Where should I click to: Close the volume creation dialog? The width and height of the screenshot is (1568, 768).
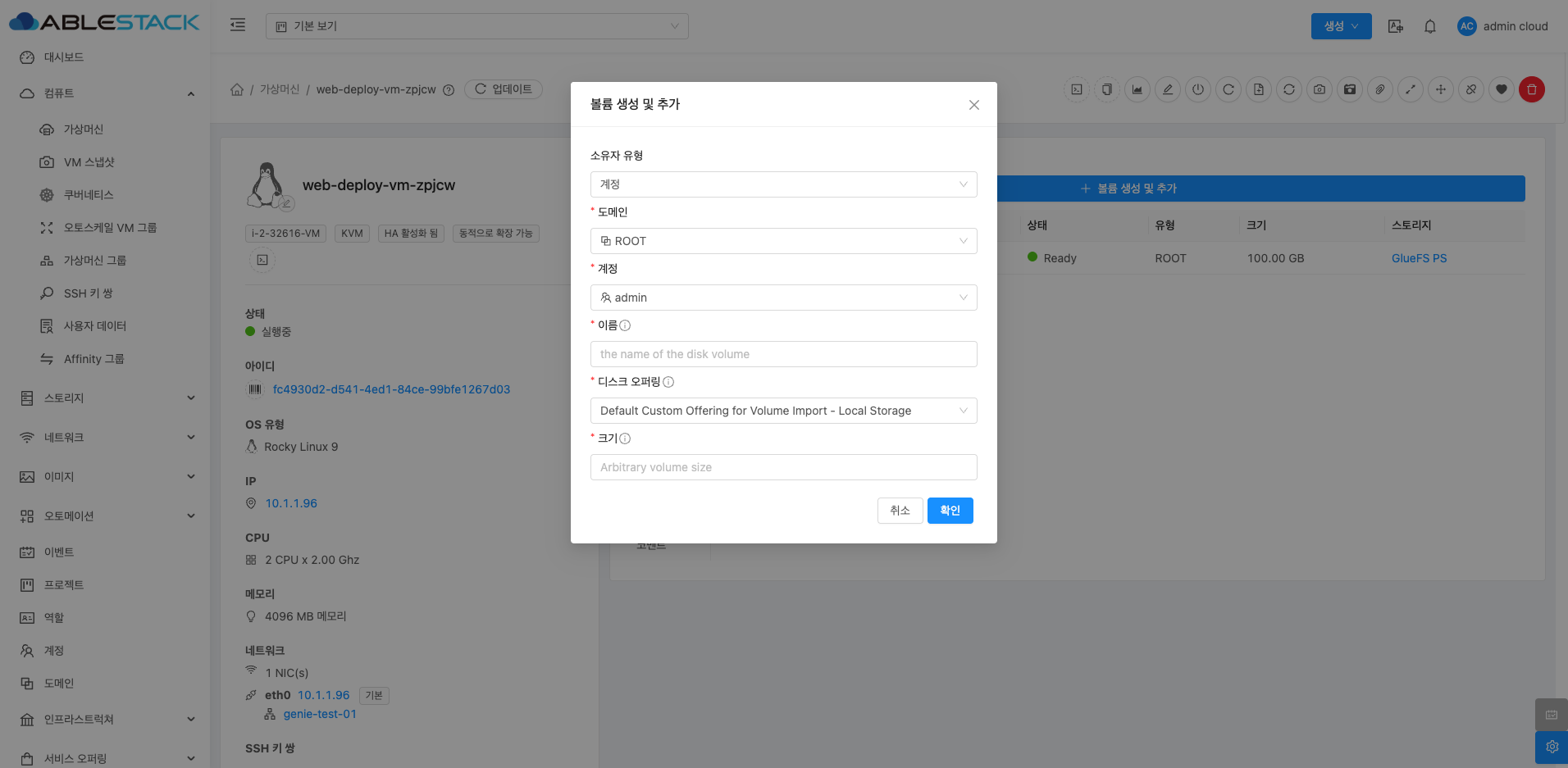[973, 105]
